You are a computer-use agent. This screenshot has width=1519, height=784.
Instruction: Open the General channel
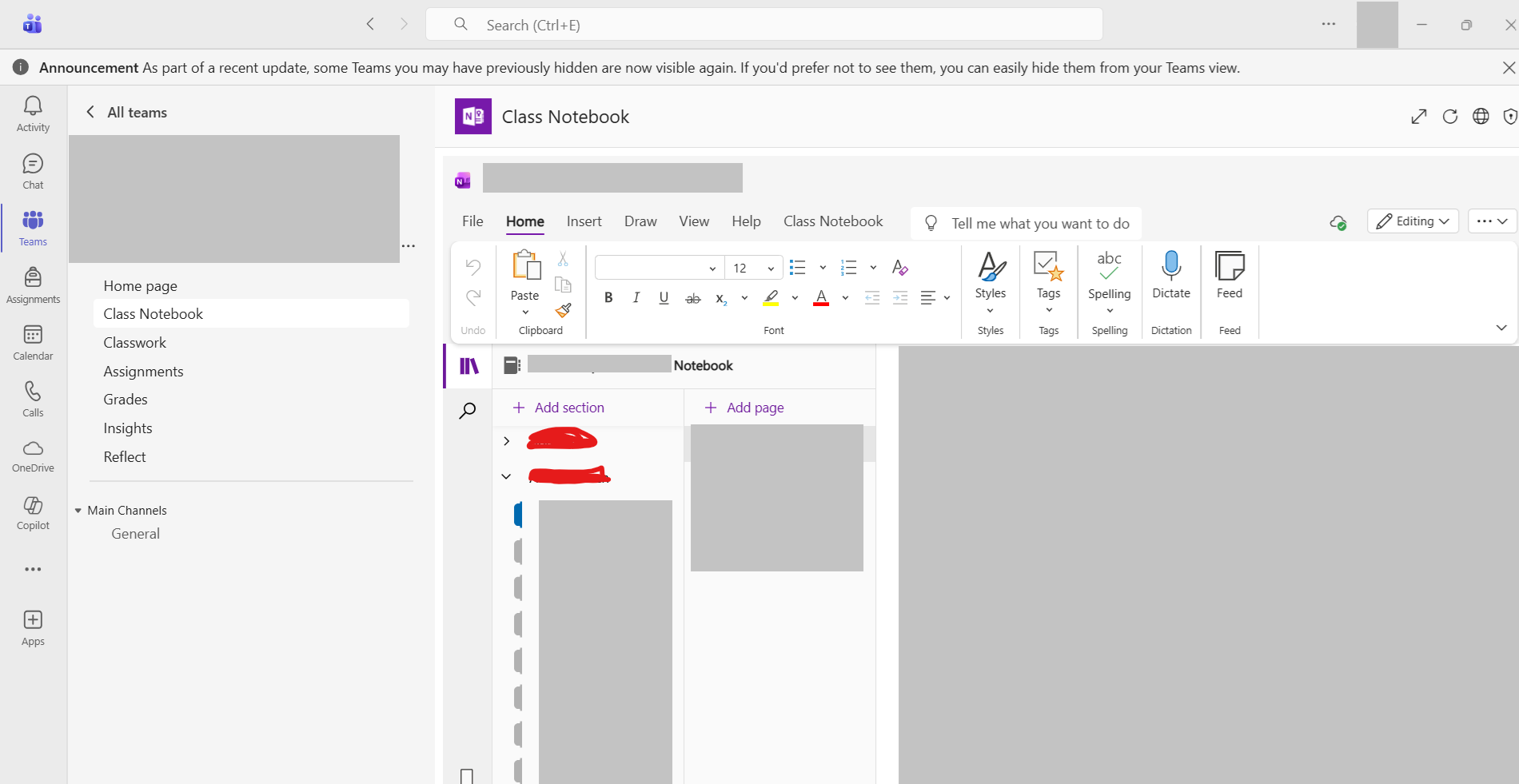(x=136, y=534)
